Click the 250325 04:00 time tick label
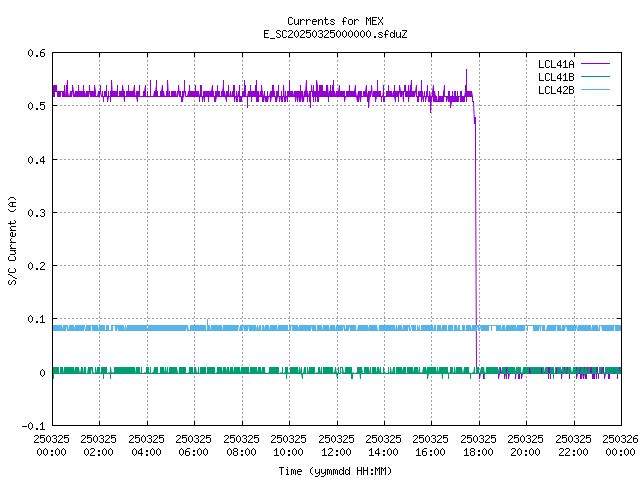This screenshot has width=640, height=480. pyautogui.click(x=146, y=445)
